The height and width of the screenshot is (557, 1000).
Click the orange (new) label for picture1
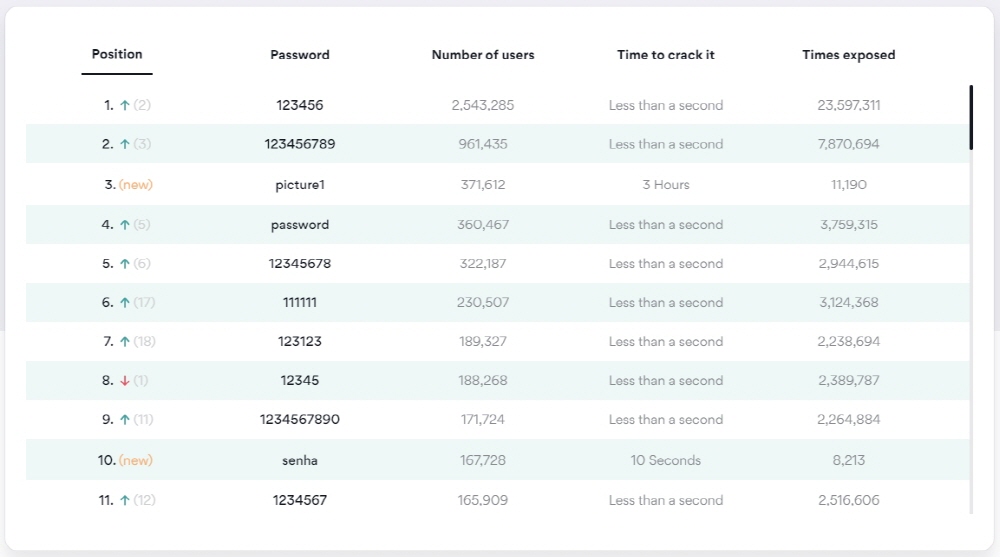[x=136, y=185]
